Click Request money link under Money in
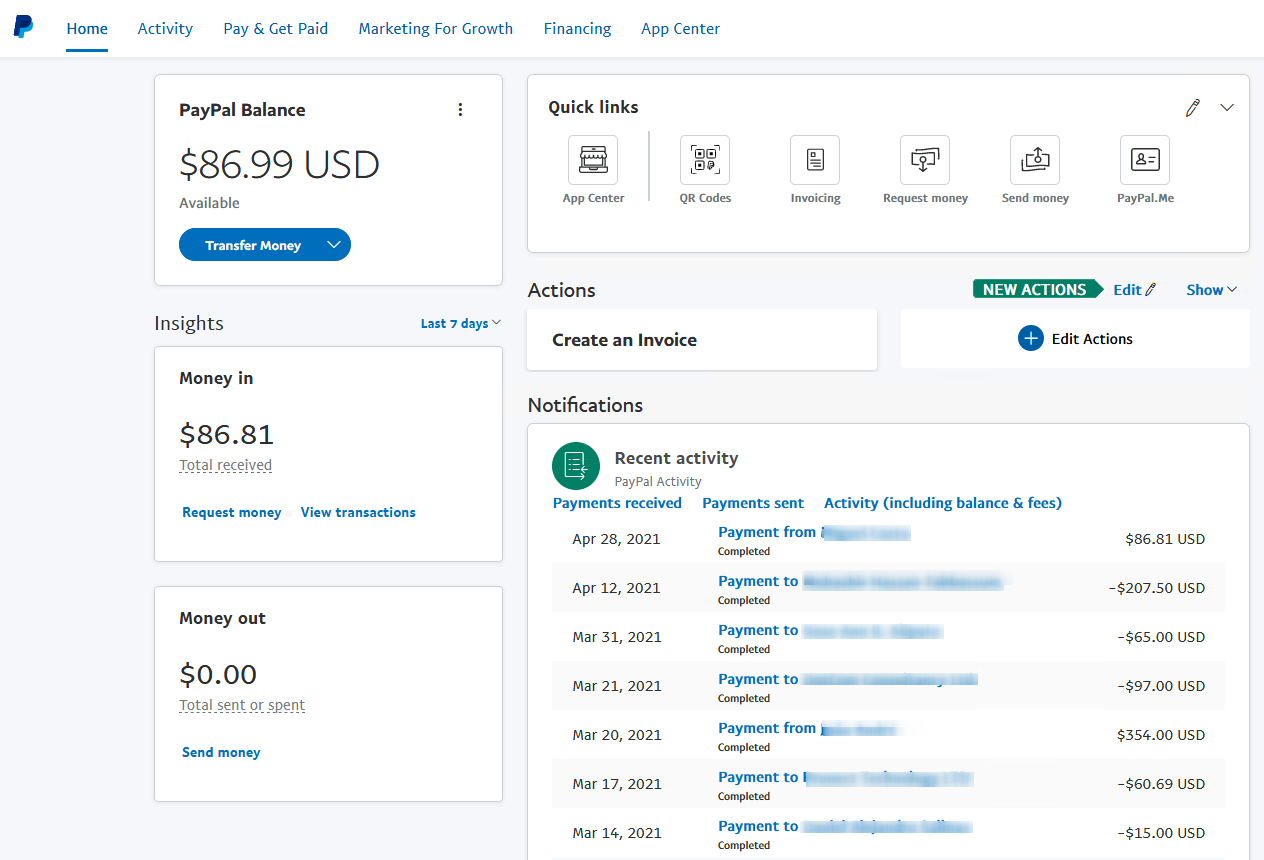 232,512
